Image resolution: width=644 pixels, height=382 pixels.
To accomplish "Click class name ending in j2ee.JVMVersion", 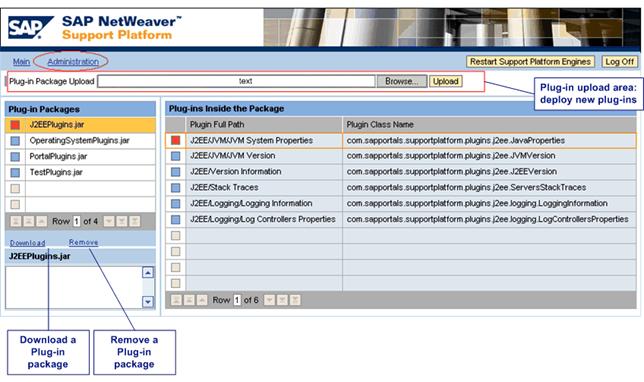I will pos(451,156).
